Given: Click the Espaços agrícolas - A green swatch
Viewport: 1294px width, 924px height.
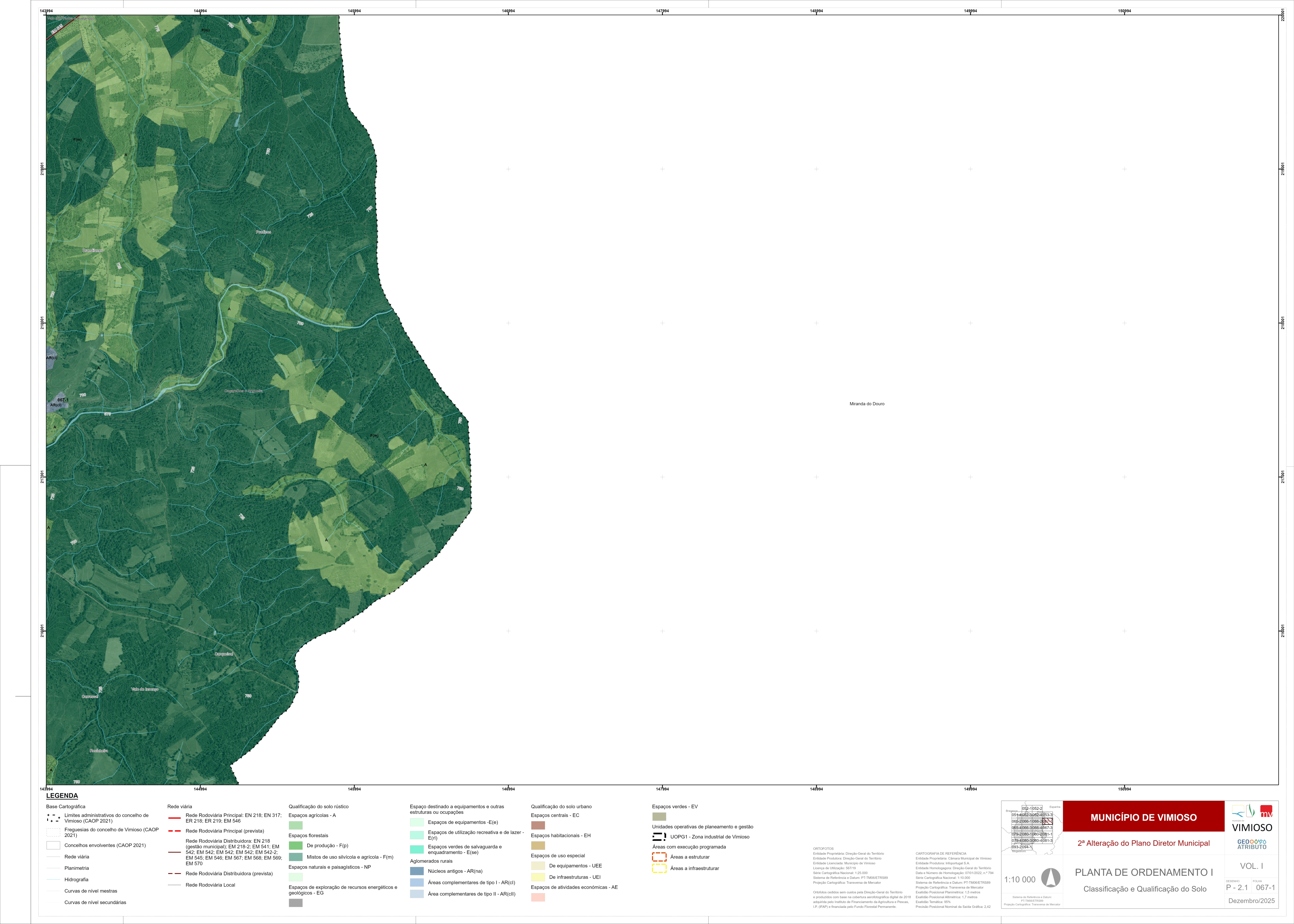Looking at the screenshot, I should point(295,825).
